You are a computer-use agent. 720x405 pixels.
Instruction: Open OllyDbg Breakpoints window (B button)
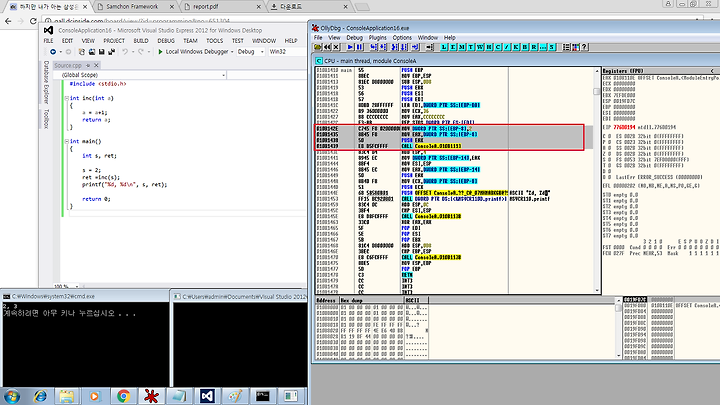pos(525,47)
